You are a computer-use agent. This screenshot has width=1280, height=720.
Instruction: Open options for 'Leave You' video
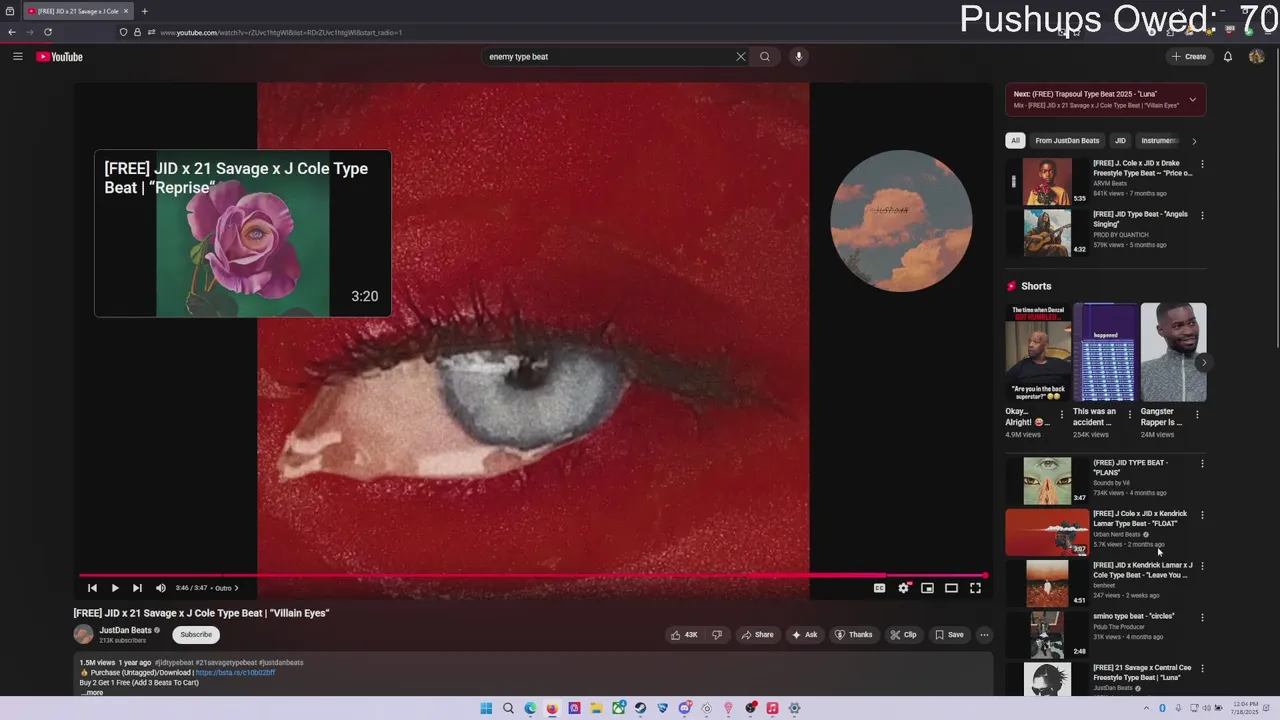1202,566
